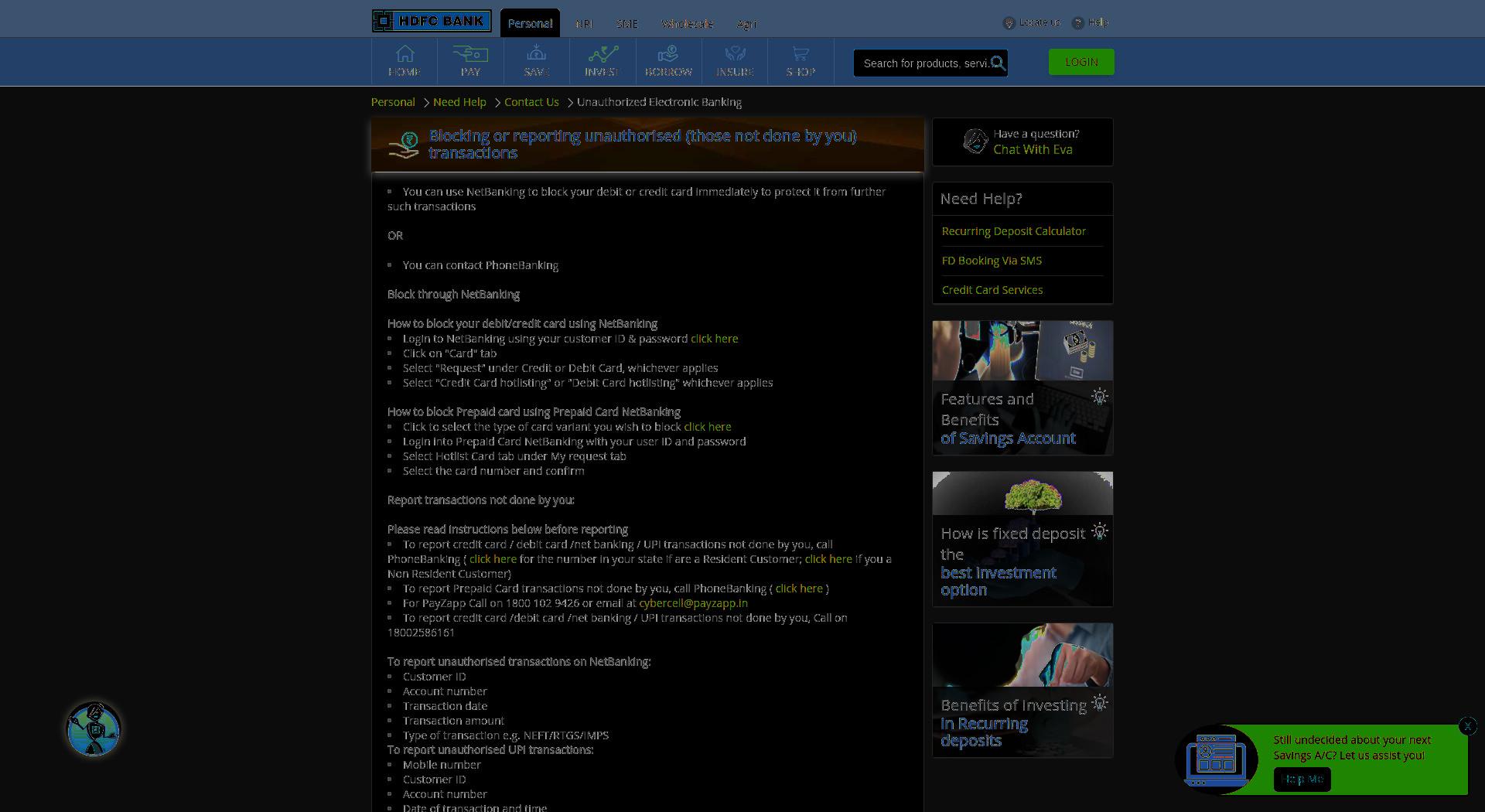Click the Help text link

[1098, 22]
